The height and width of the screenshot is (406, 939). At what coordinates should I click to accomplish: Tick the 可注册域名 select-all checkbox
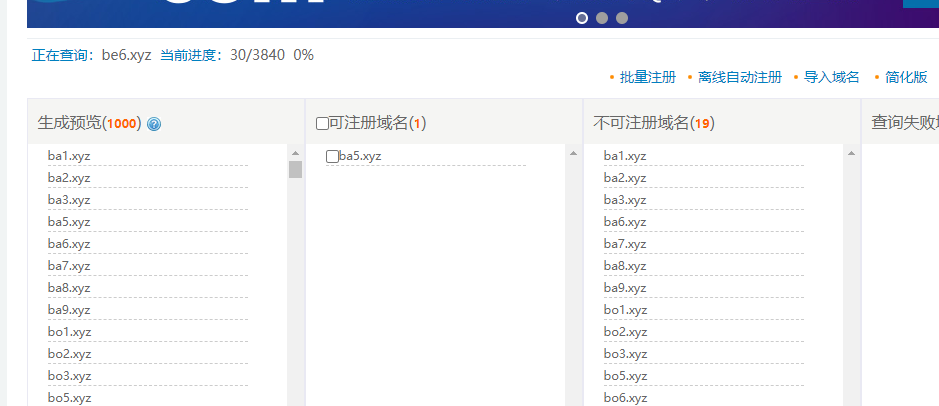pos(322,124)
